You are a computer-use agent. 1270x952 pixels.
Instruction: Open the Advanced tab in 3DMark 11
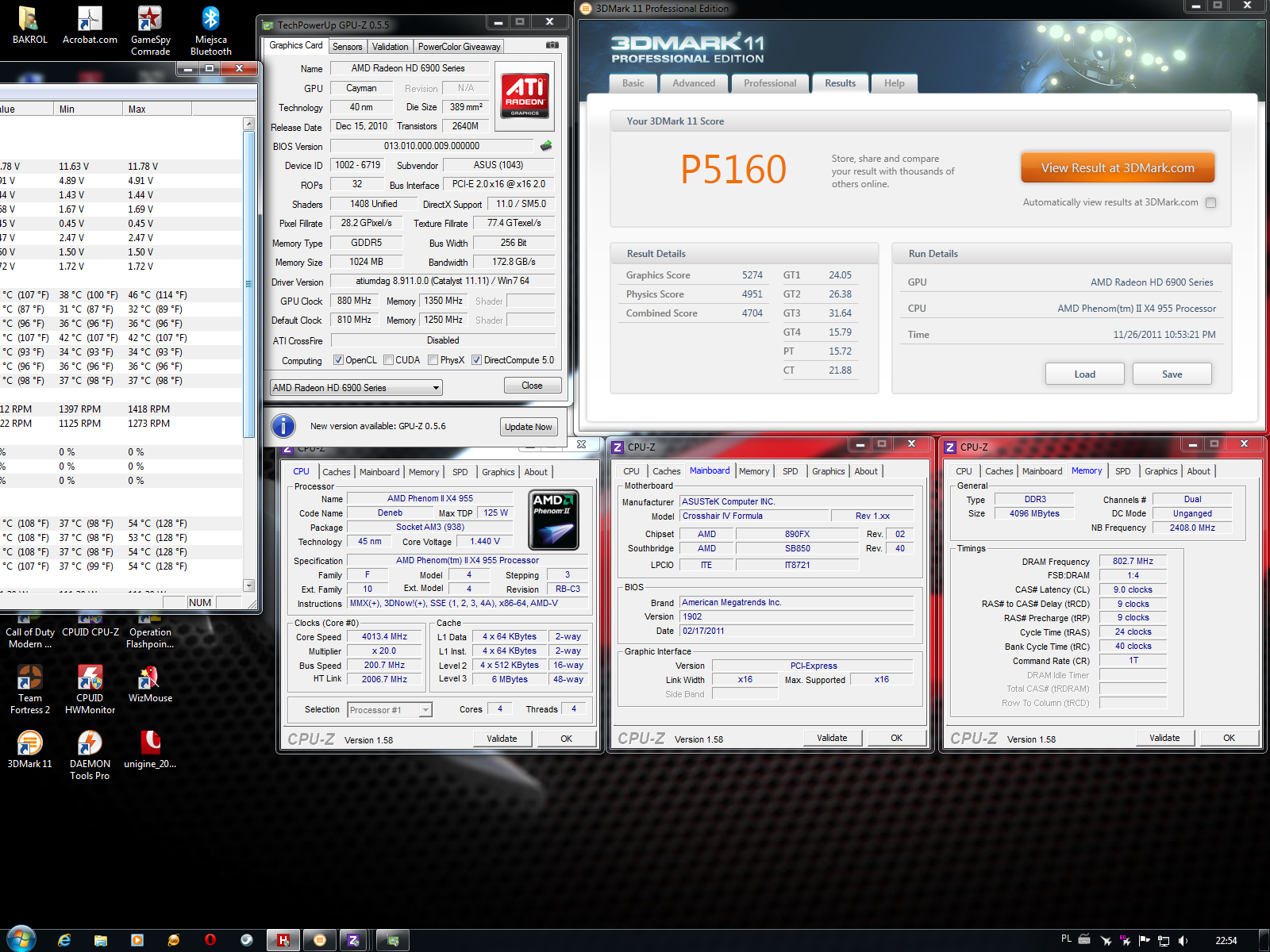pyautogui.click(x=694, y=83)
